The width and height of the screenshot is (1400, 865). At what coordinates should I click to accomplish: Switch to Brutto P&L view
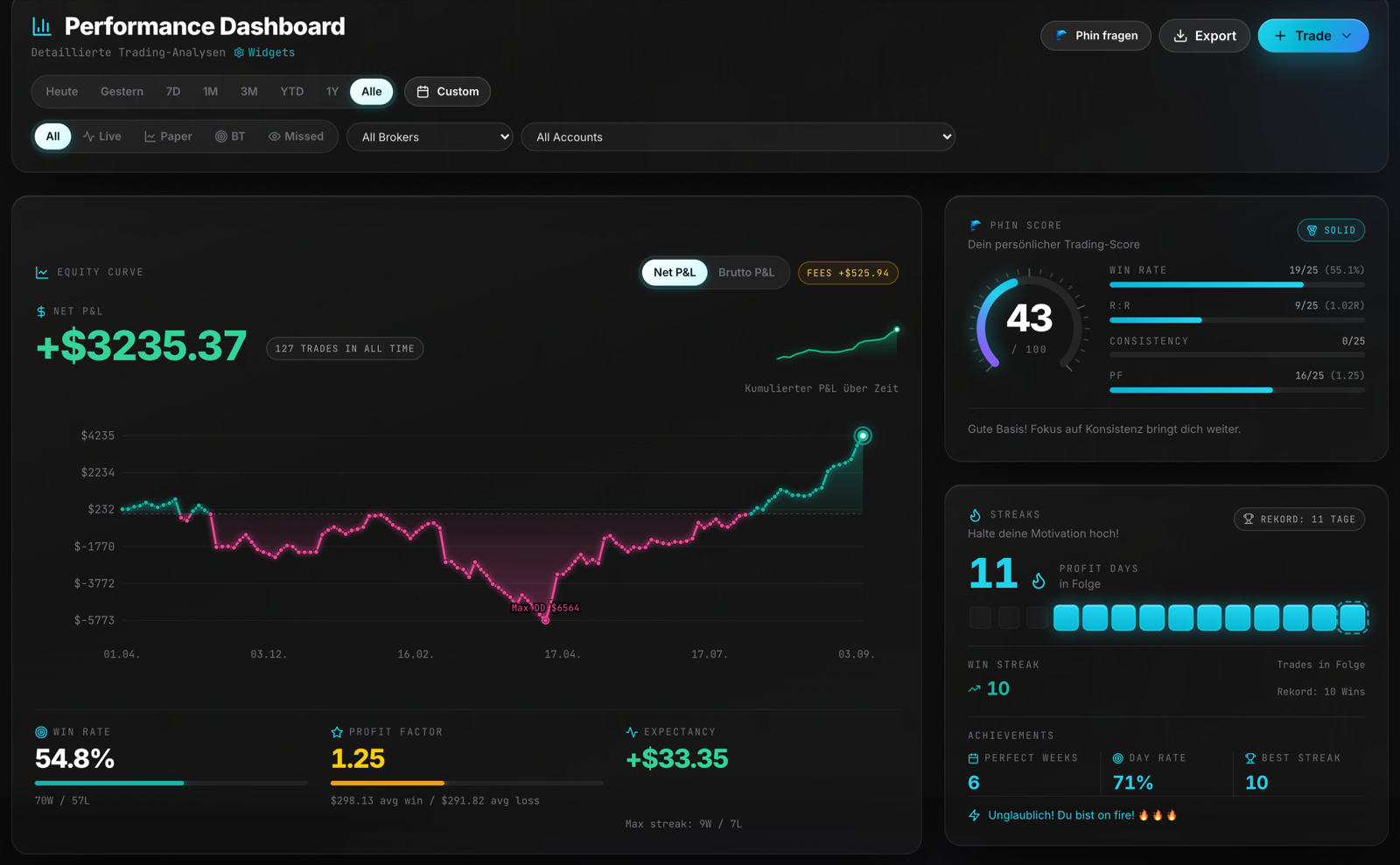click(x=746, y=273)
